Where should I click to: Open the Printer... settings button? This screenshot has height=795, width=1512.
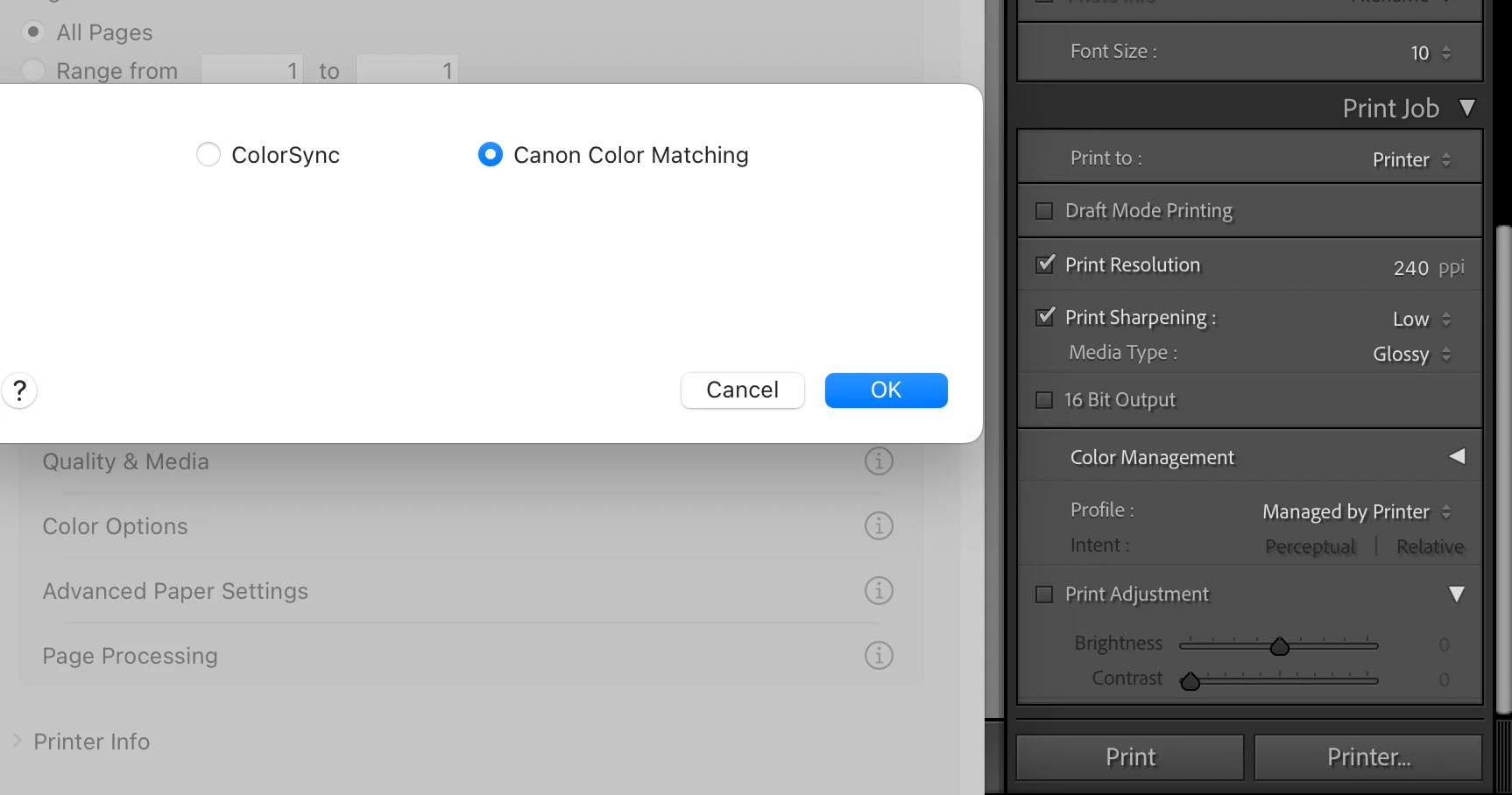point(1368,757)
